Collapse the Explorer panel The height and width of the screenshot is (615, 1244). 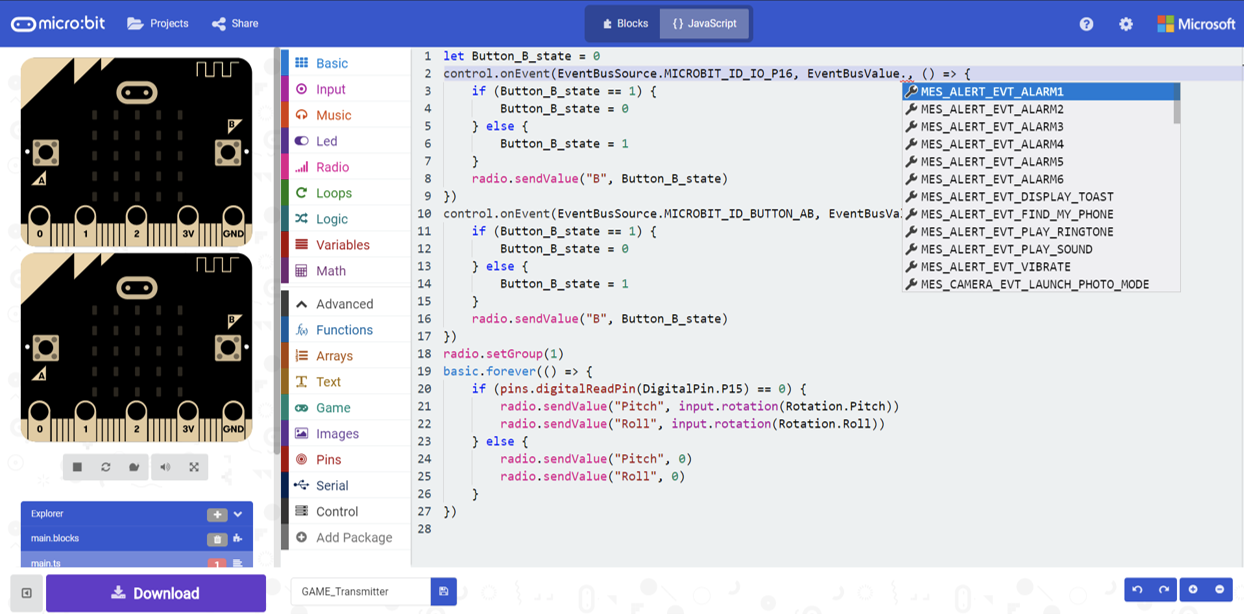[238, 514]
